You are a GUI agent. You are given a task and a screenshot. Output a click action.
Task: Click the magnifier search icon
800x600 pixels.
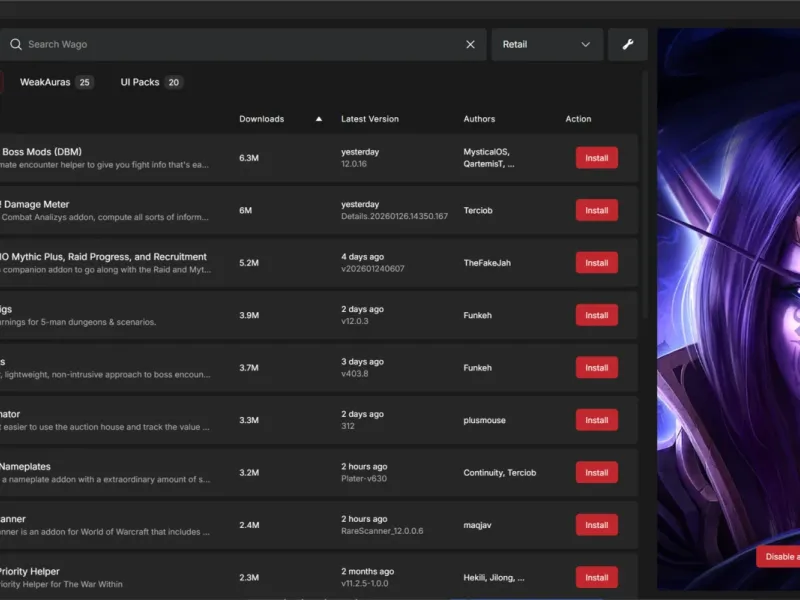coord(16,44)
